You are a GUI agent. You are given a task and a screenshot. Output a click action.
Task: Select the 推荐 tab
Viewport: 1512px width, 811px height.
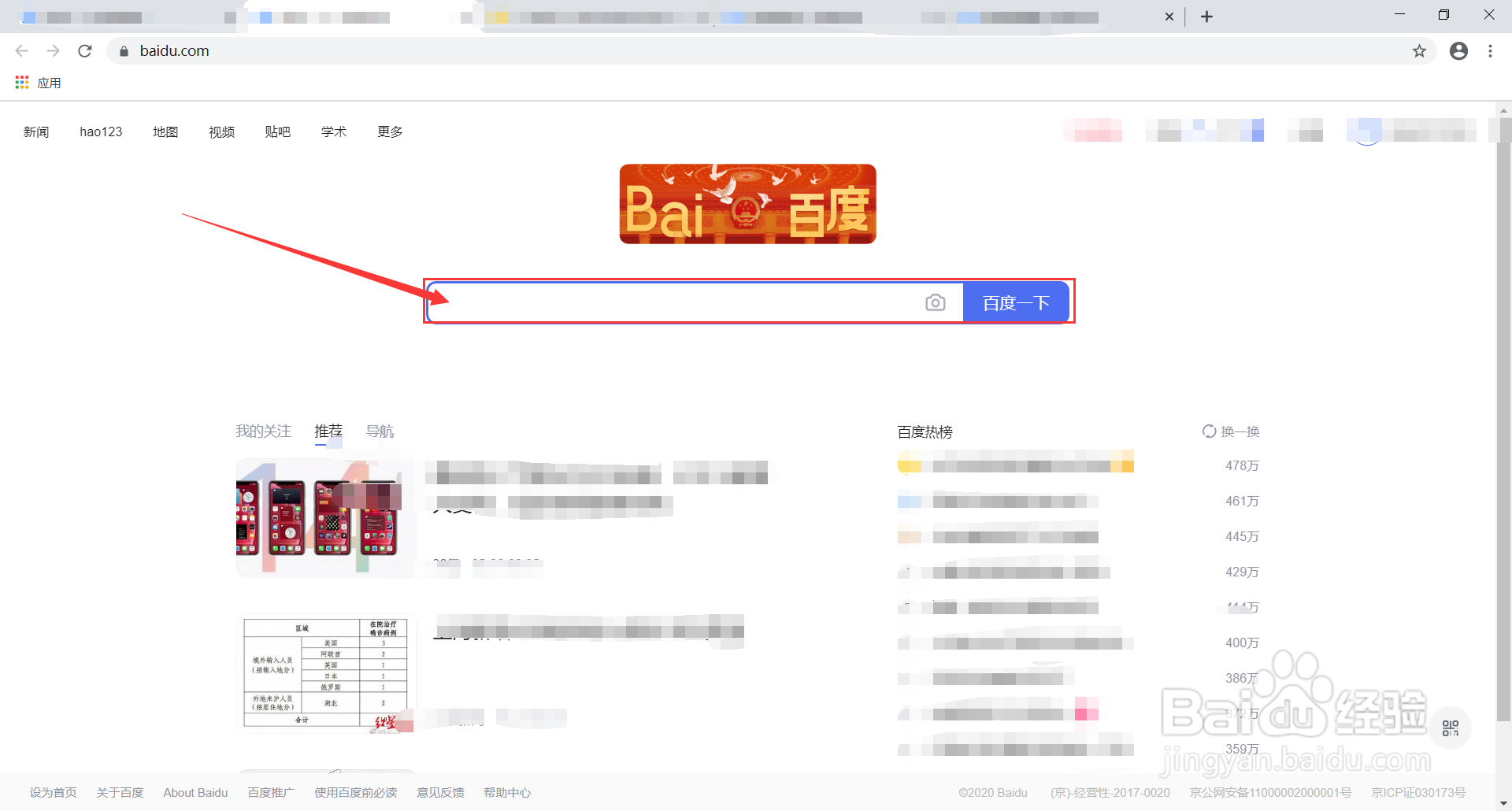click(328, 431)
